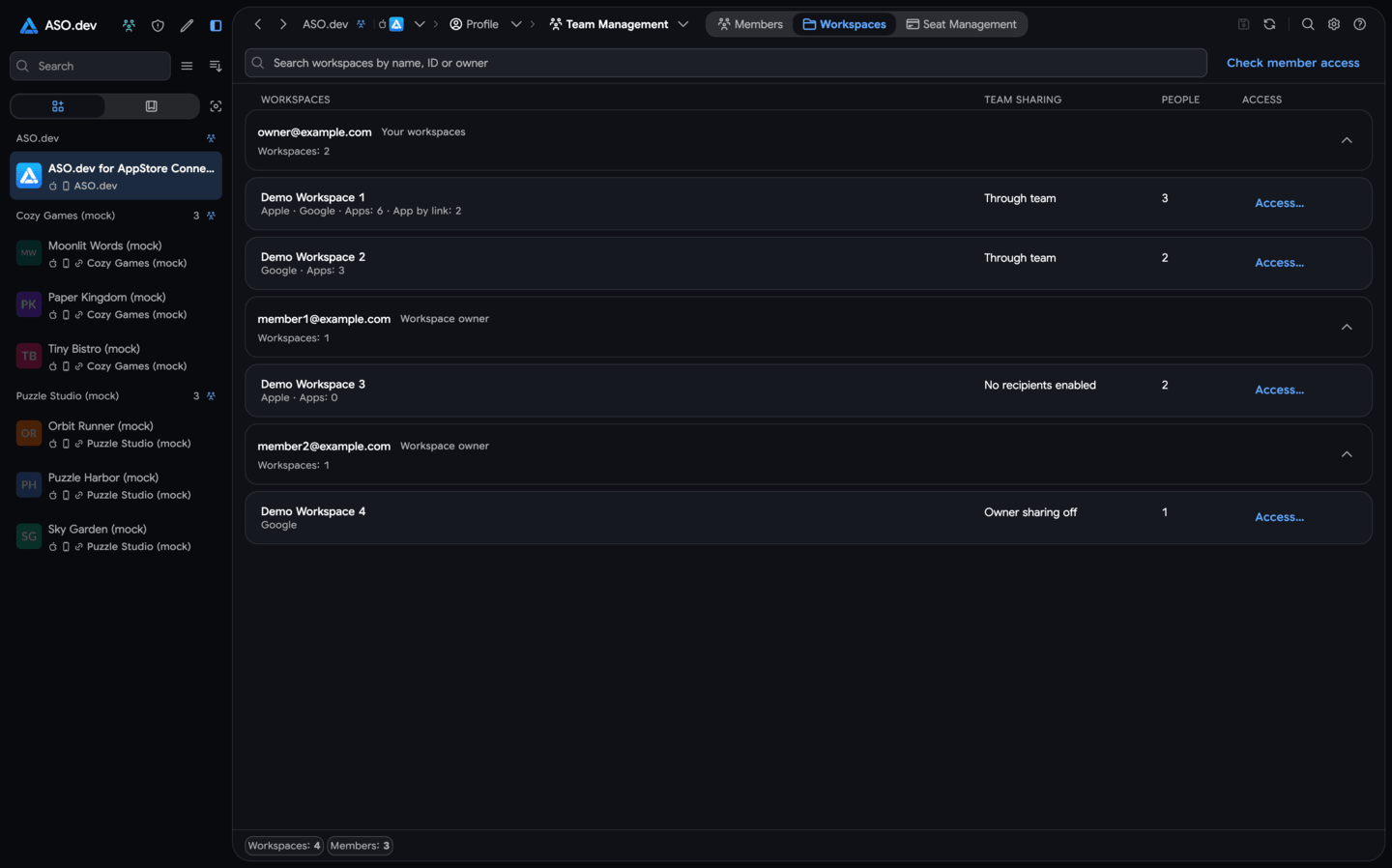1392x868 pixels.
Task: Open the shield security icon in the sidebar header
Action: [158, 25]
